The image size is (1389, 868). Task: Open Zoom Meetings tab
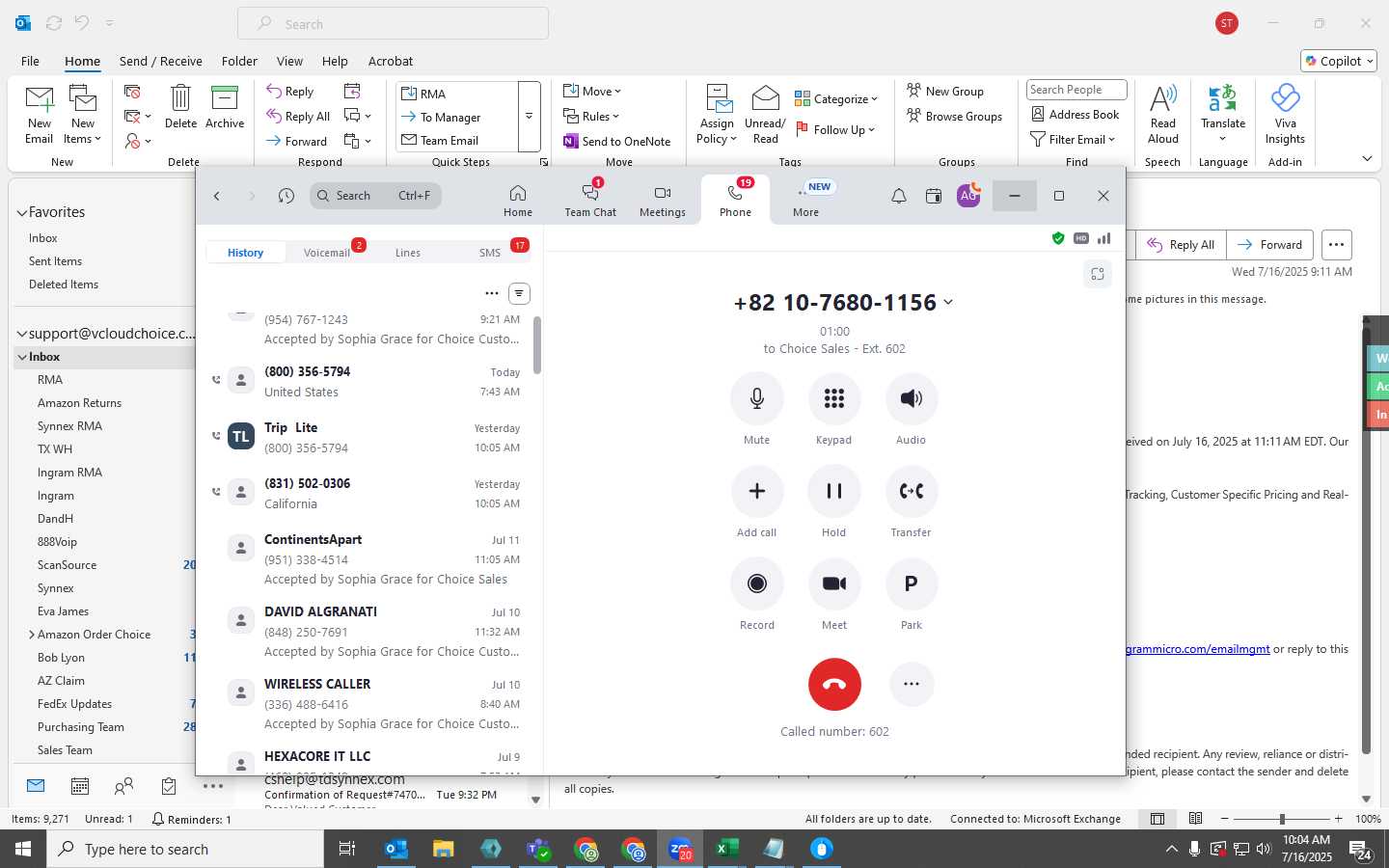pos(663,201)
